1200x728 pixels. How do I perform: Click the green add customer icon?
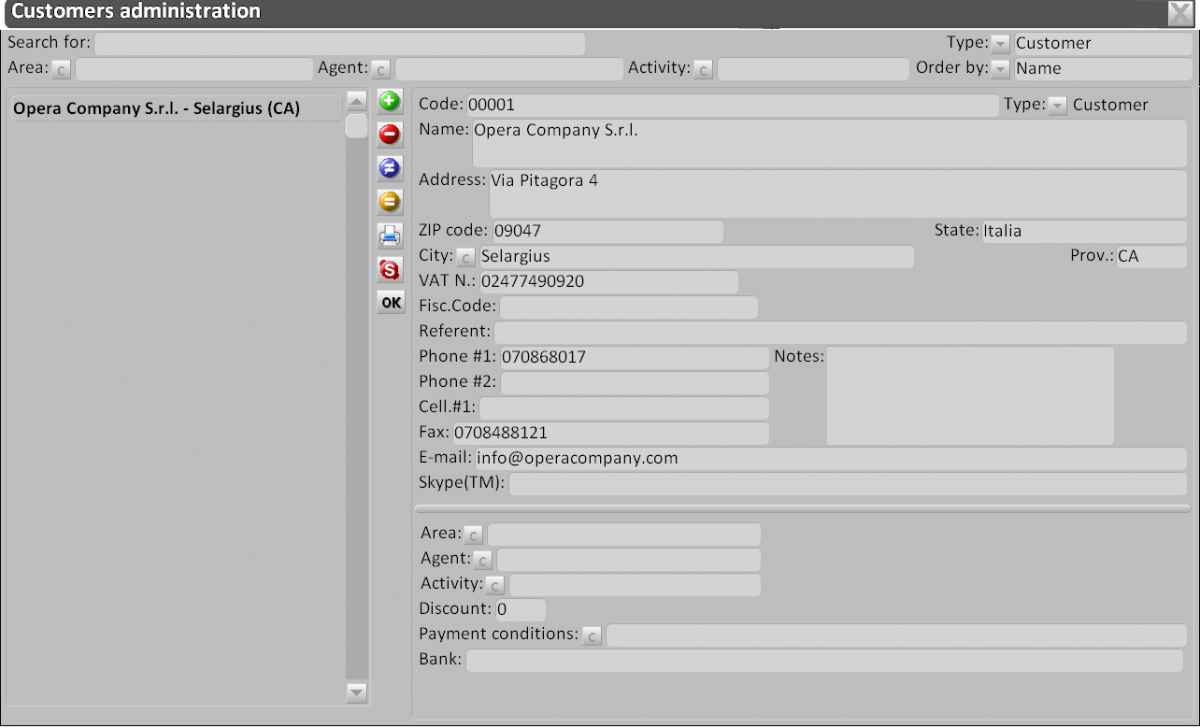(390, 101)
